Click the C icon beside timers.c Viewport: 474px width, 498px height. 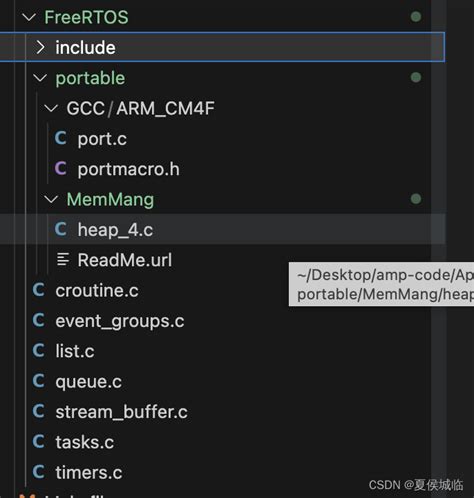(39, 472)
